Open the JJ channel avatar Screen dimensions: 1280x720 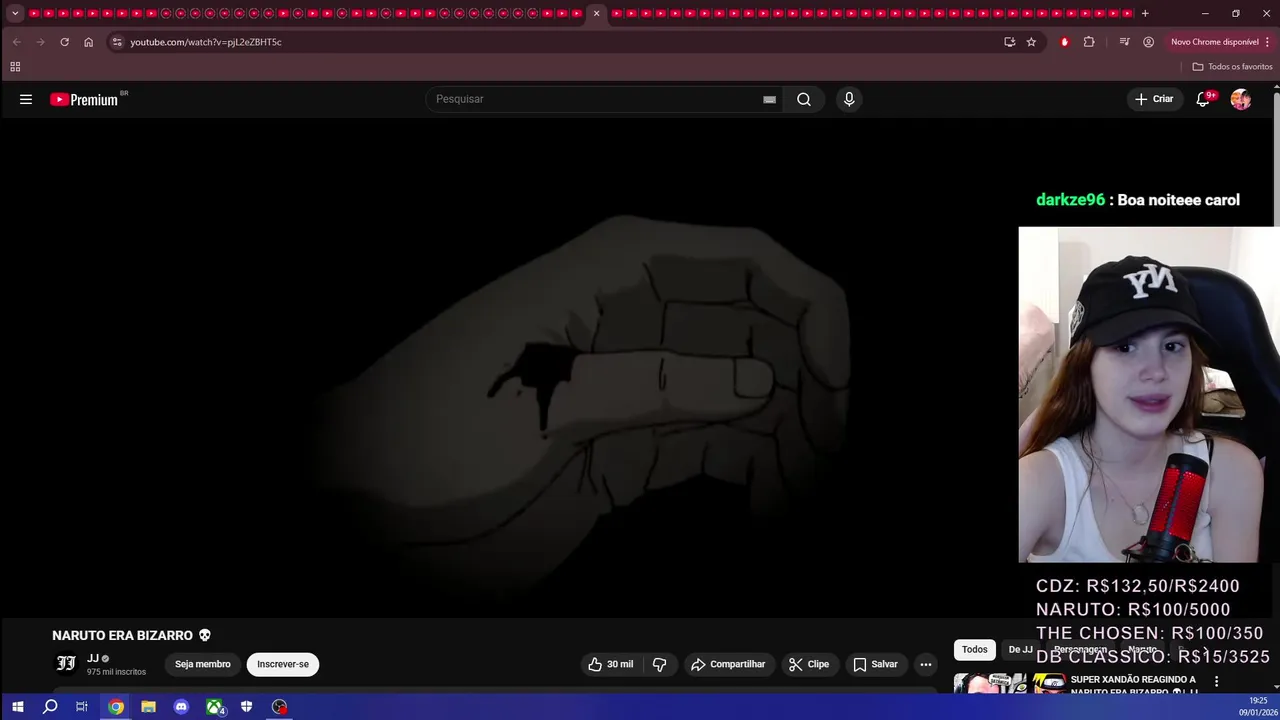click(x=66, y=664)
